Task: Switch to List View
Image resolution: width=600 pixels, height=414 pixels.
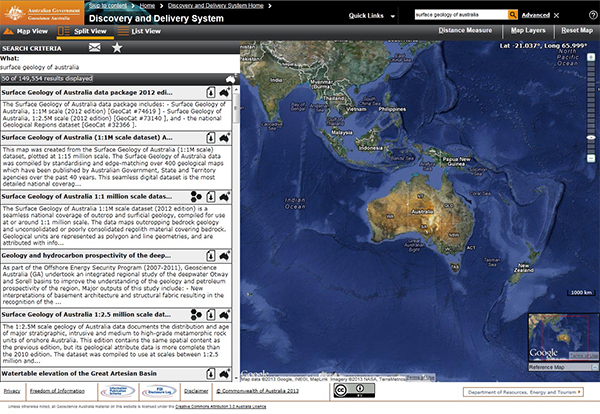Action: 143,31
